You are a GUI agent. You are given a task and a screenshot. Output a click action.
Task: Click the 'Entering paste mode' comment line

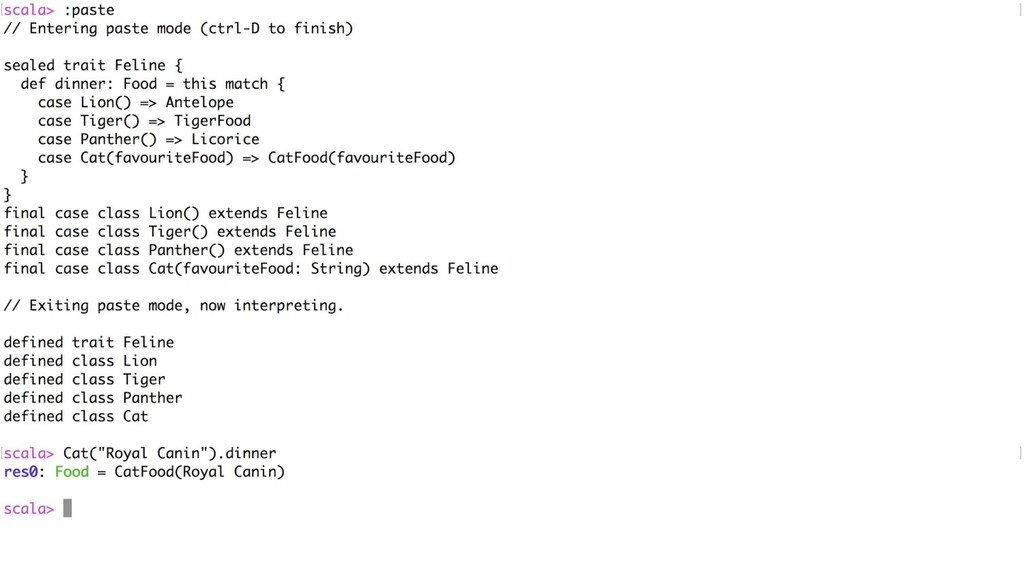pos(178,29)
